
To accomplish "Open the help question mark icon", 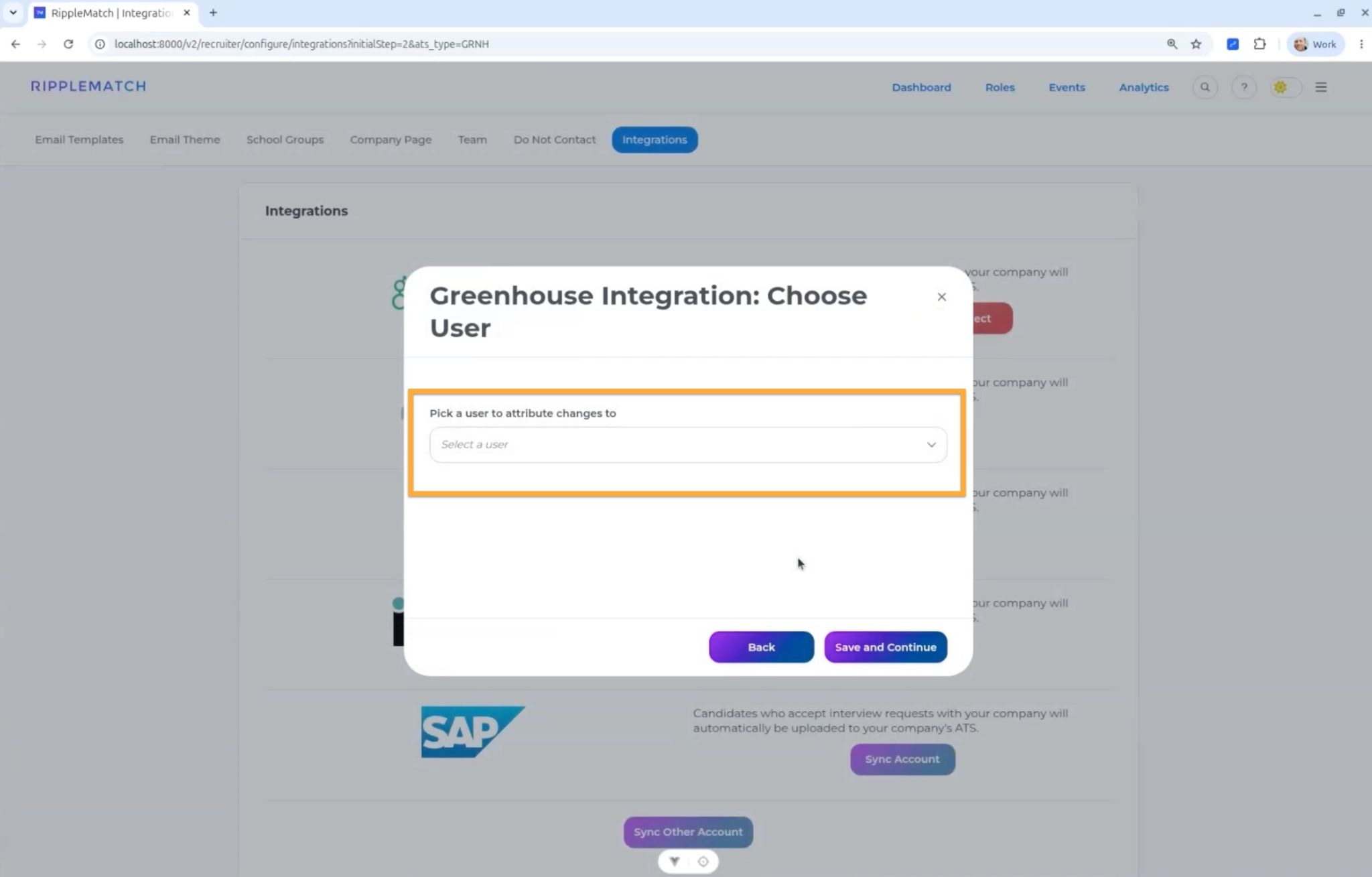I will click(1243, 87).
